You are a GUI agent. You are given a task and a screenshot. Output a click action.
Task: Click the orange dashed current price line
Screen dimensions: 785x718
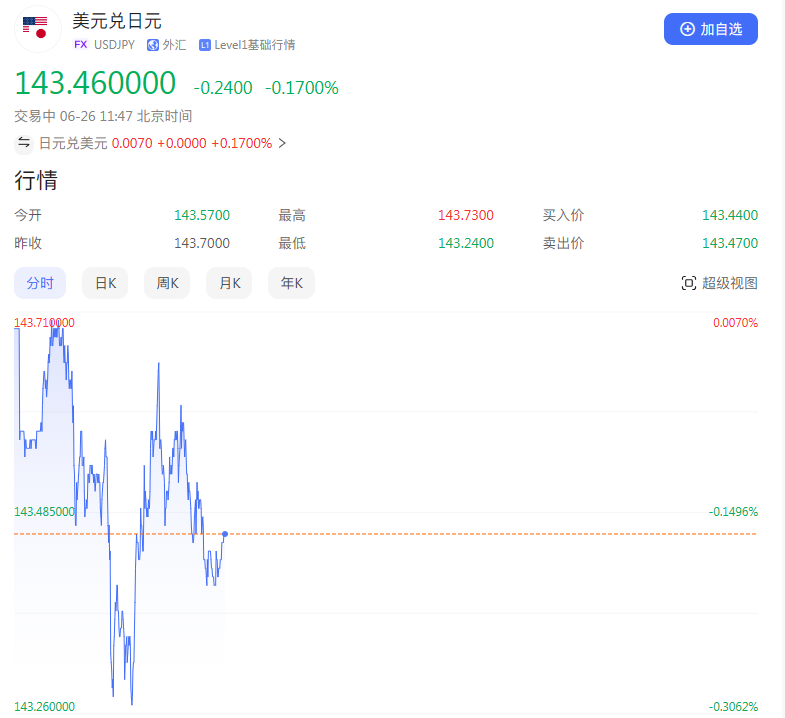pos(385,534)
